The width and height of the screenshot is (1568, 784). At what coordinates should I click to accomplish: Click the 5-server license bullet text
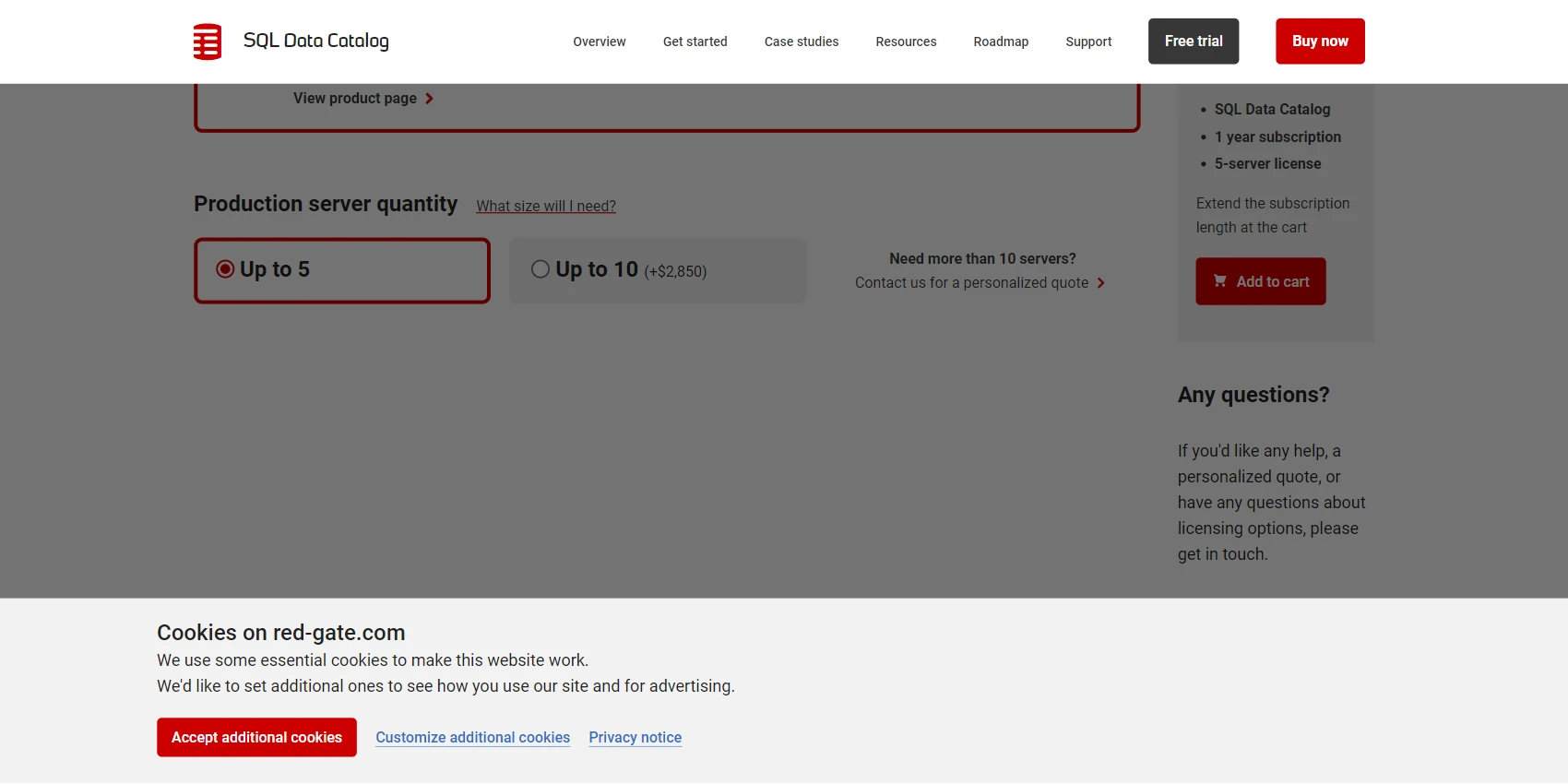(x=1267, y=163)
